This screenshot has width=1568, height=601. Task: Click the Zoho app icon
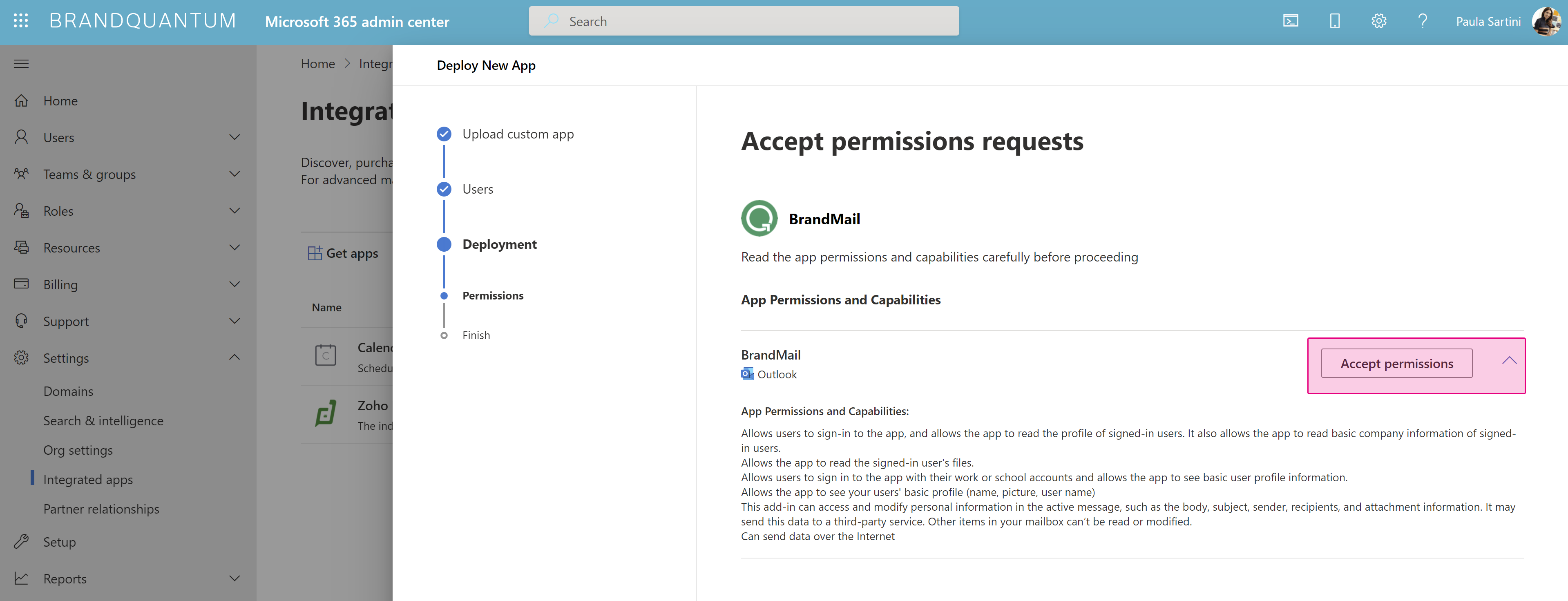326,414
